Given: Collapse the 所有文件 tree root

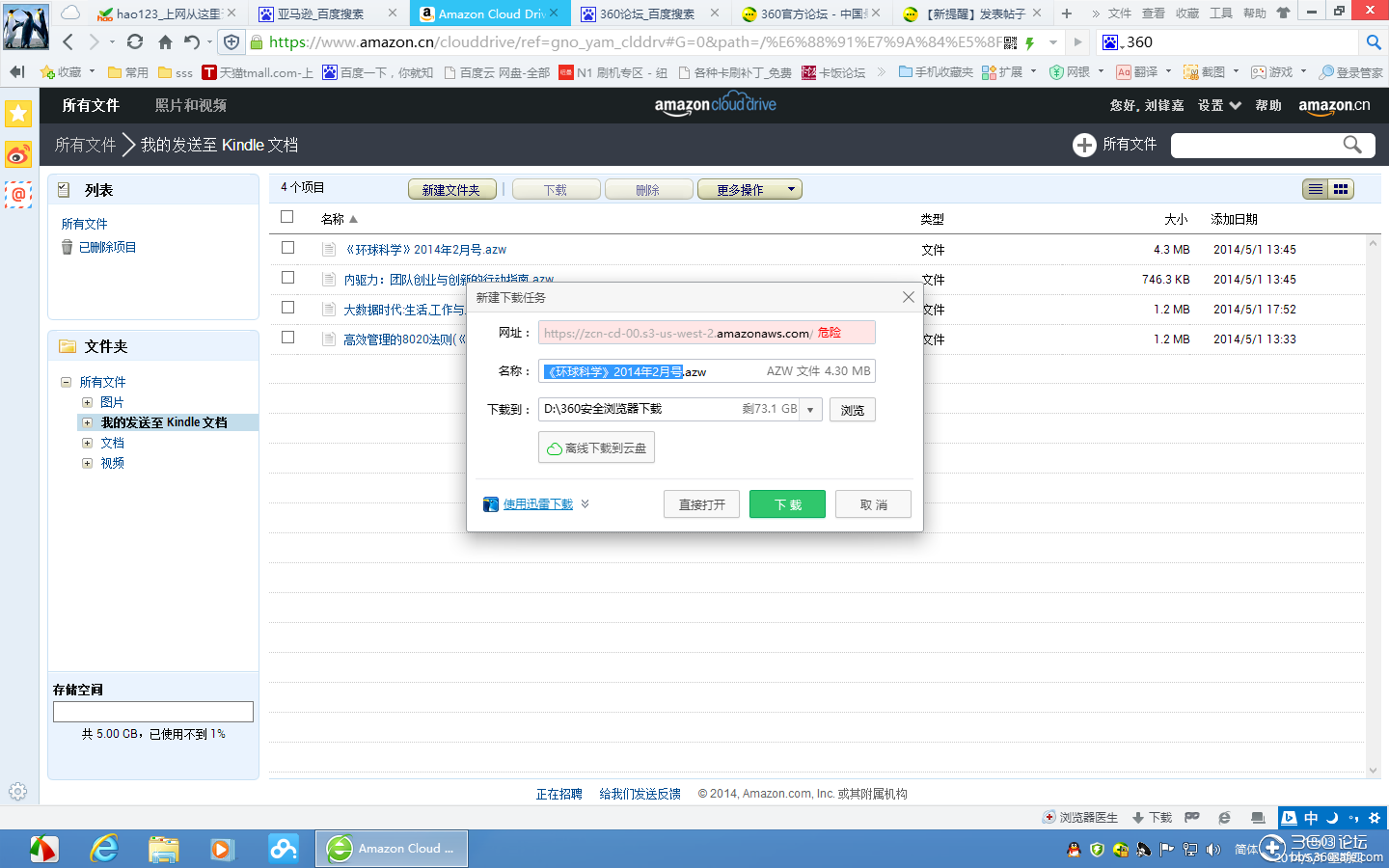Looking at the screenshot, I should pyautogui.click(x=66, y=382).
